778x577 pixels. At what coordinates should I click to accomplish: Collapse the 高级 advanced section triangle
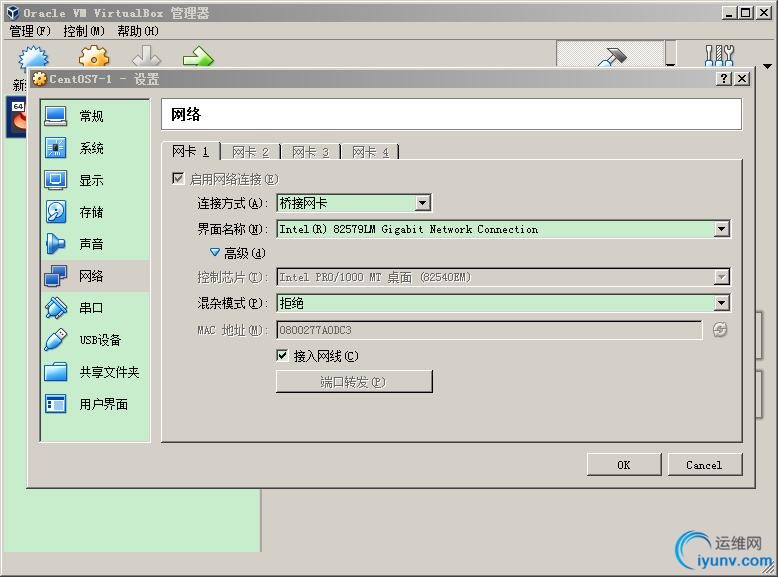(x=214, y=253)
